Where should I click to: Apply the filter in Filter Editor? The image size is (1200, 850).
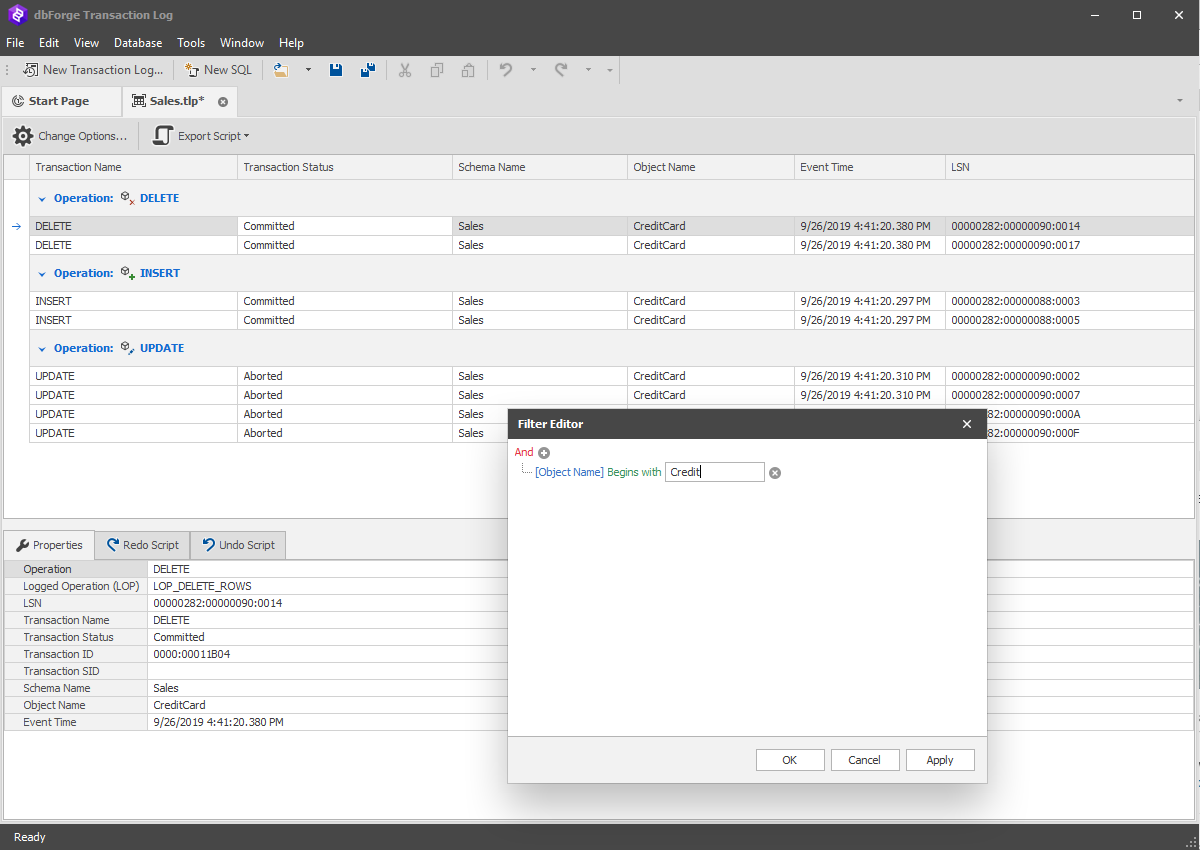pos(939,759)
